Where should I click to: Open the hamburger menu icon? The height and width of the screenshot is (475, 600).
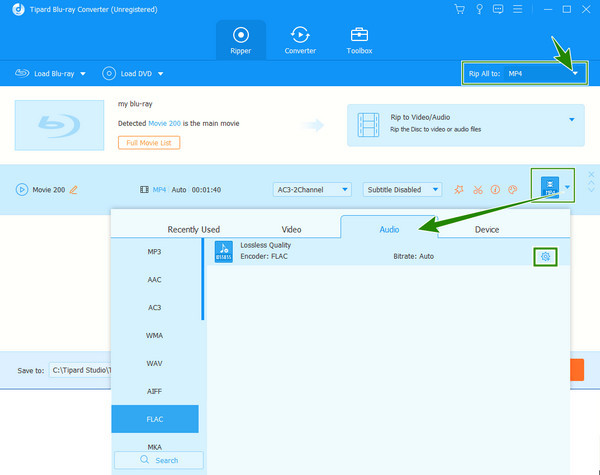point(517,9)
